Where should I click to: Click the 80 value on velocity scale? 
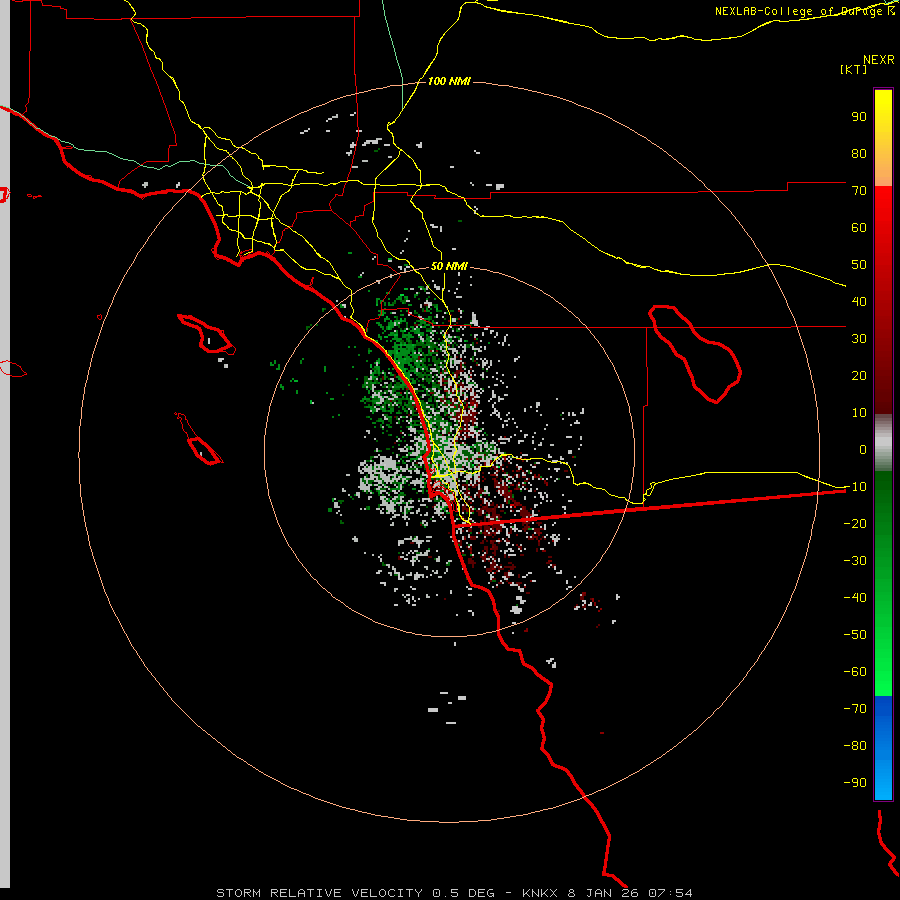[x=859, y=154]
